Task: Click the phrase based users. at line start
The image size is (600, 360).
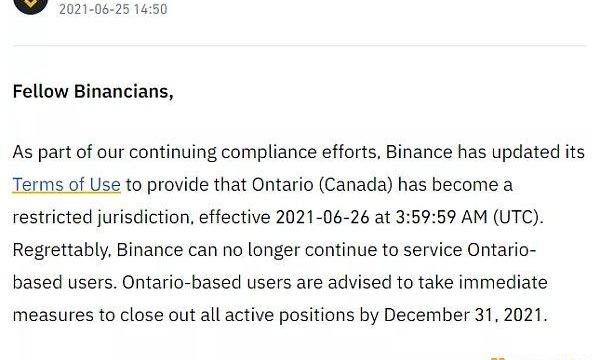Action: (64, 283)
